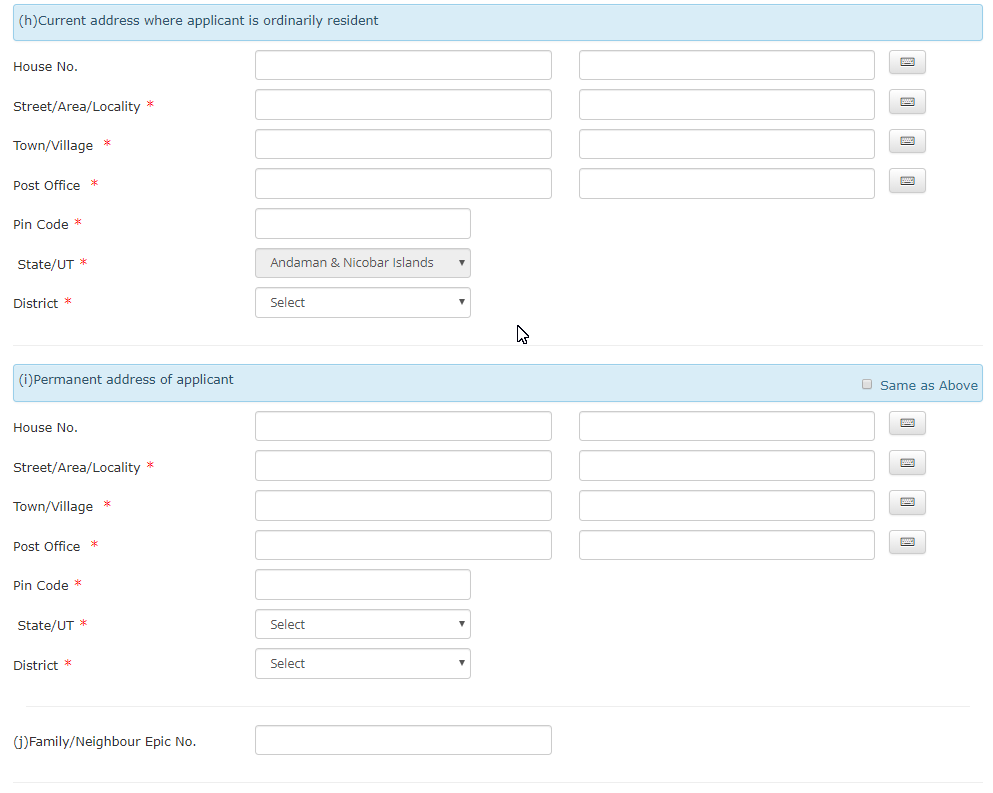Expand current address District dropdown
This screenshot has width=993, height=793.
coord(363,303)
